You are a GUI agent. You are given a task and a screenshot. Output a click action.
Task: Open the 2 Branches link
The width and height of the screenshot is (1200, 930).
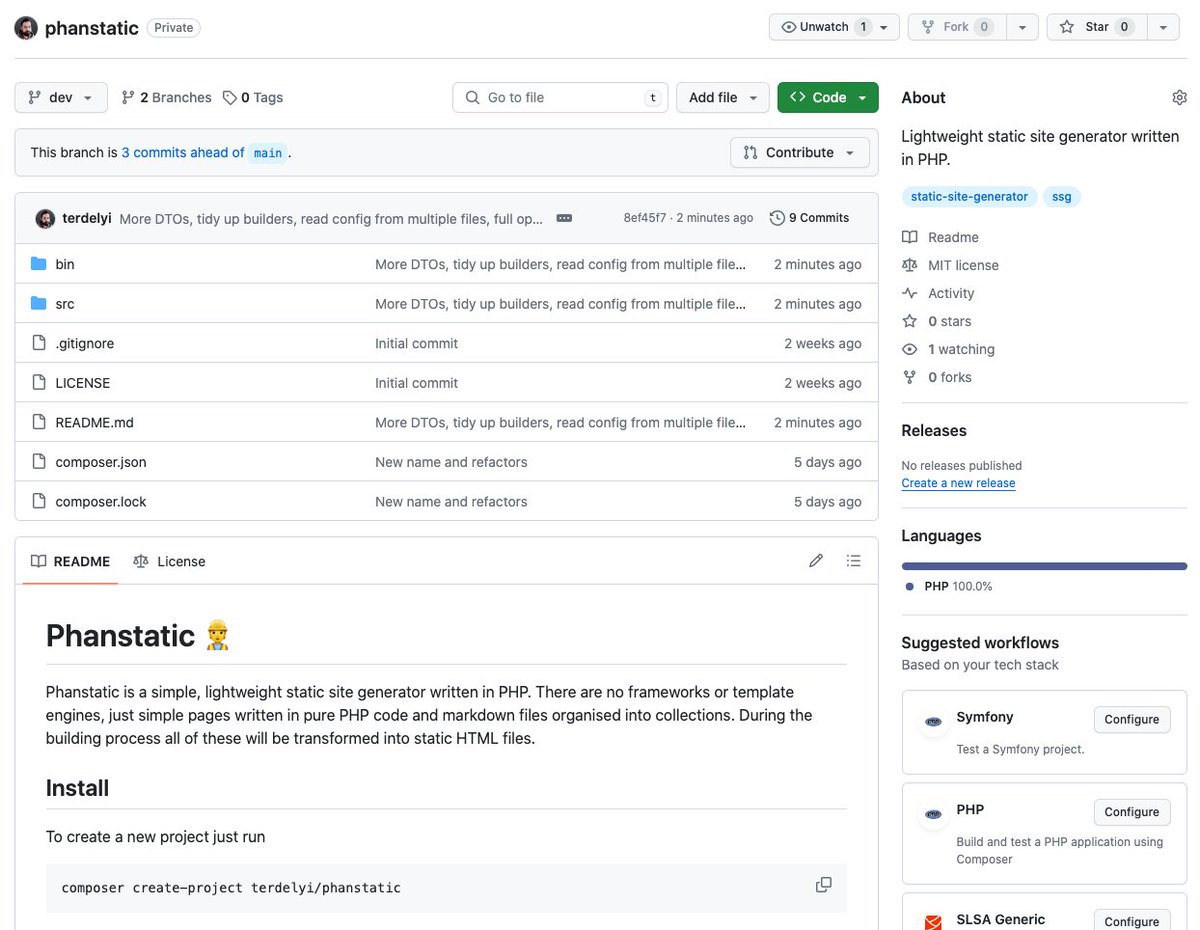166,97
